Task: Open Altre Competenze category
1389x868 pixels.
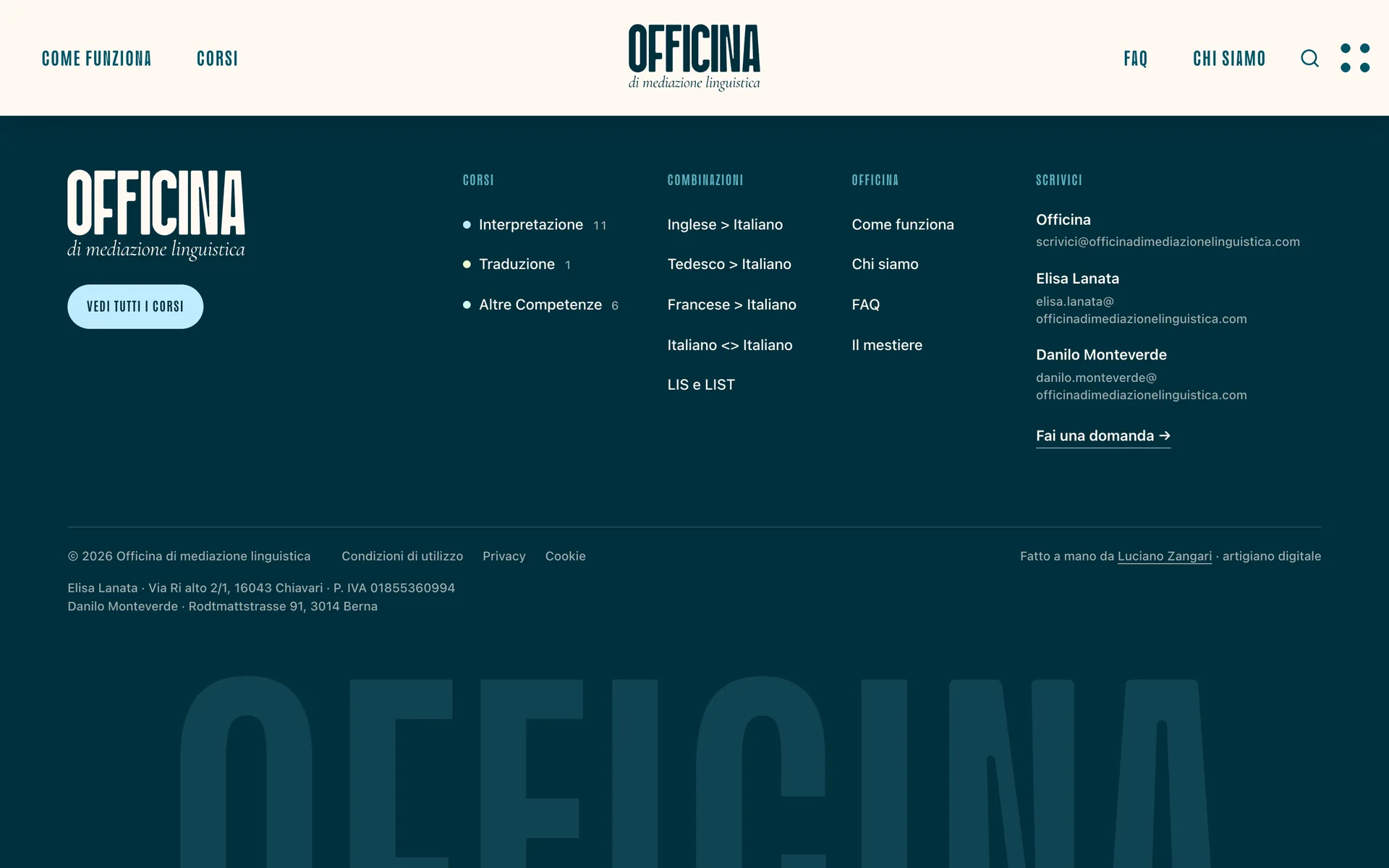Action: 540,305
